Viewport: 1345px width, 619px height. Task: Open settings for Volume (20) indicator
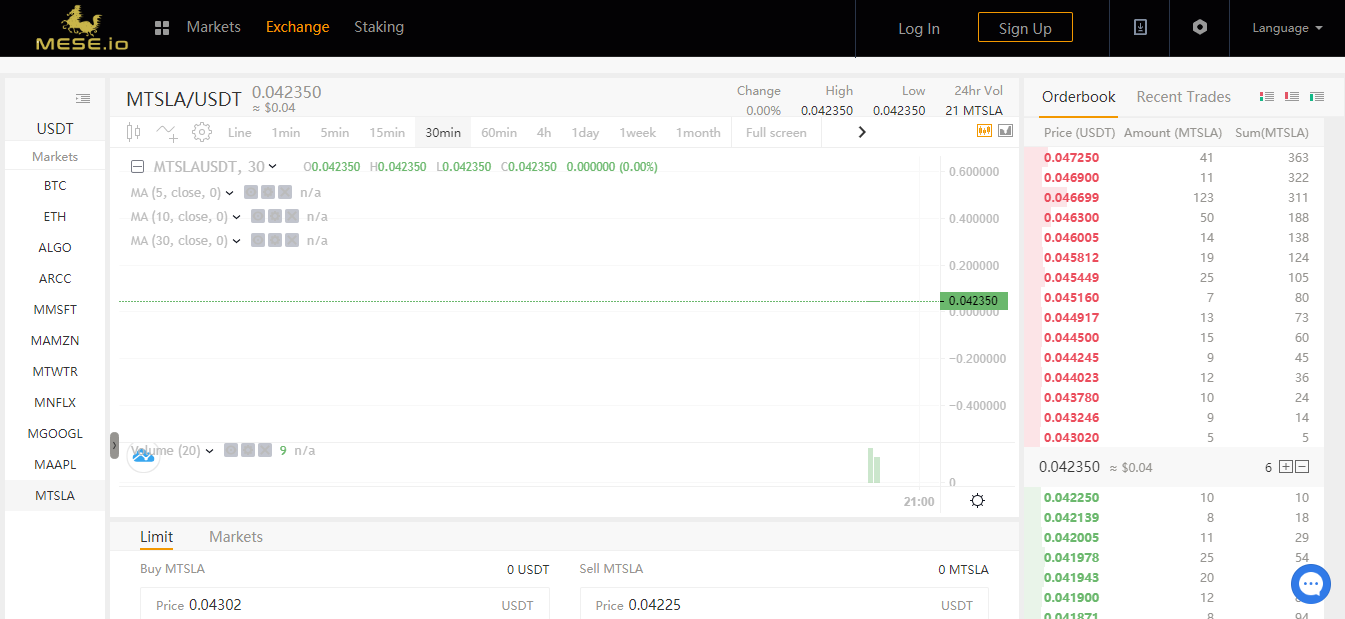248,450
